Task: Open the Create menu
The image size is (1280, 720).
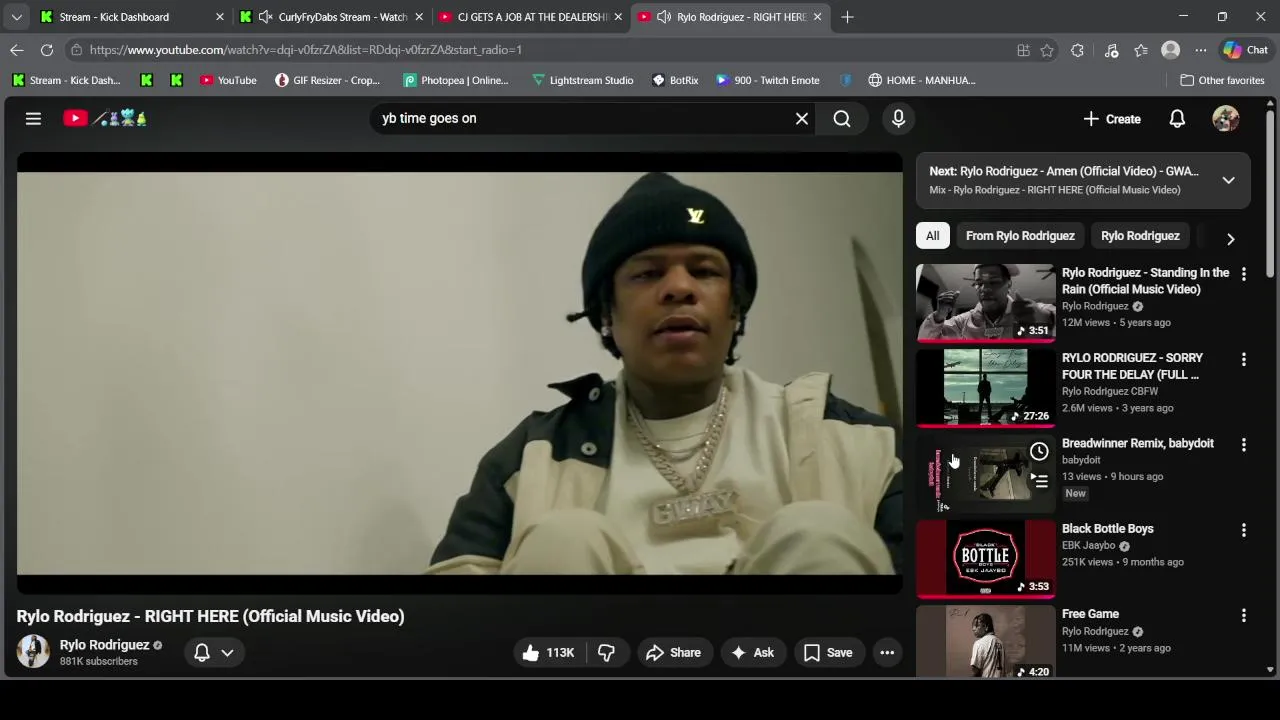Action: click(x=1111, y=118)
